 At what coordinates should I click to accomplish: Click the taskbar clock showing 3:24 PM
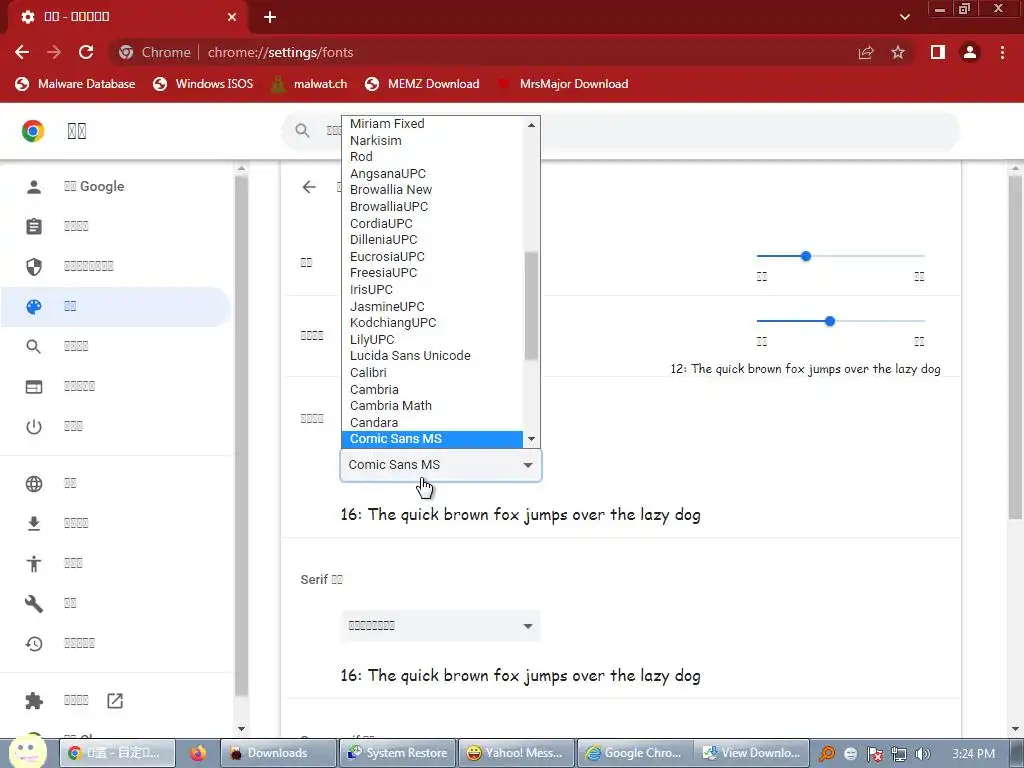click(x=973, y=754)
